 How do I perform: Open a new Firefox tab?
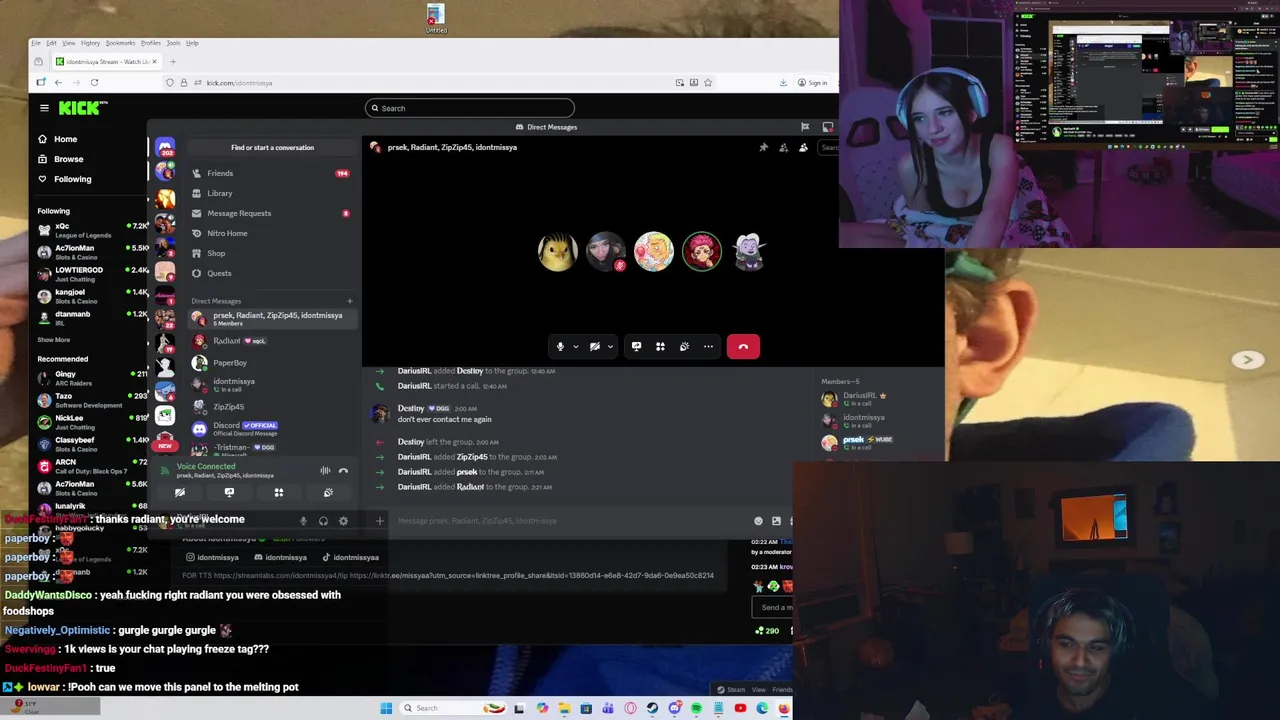click(172, 62)
